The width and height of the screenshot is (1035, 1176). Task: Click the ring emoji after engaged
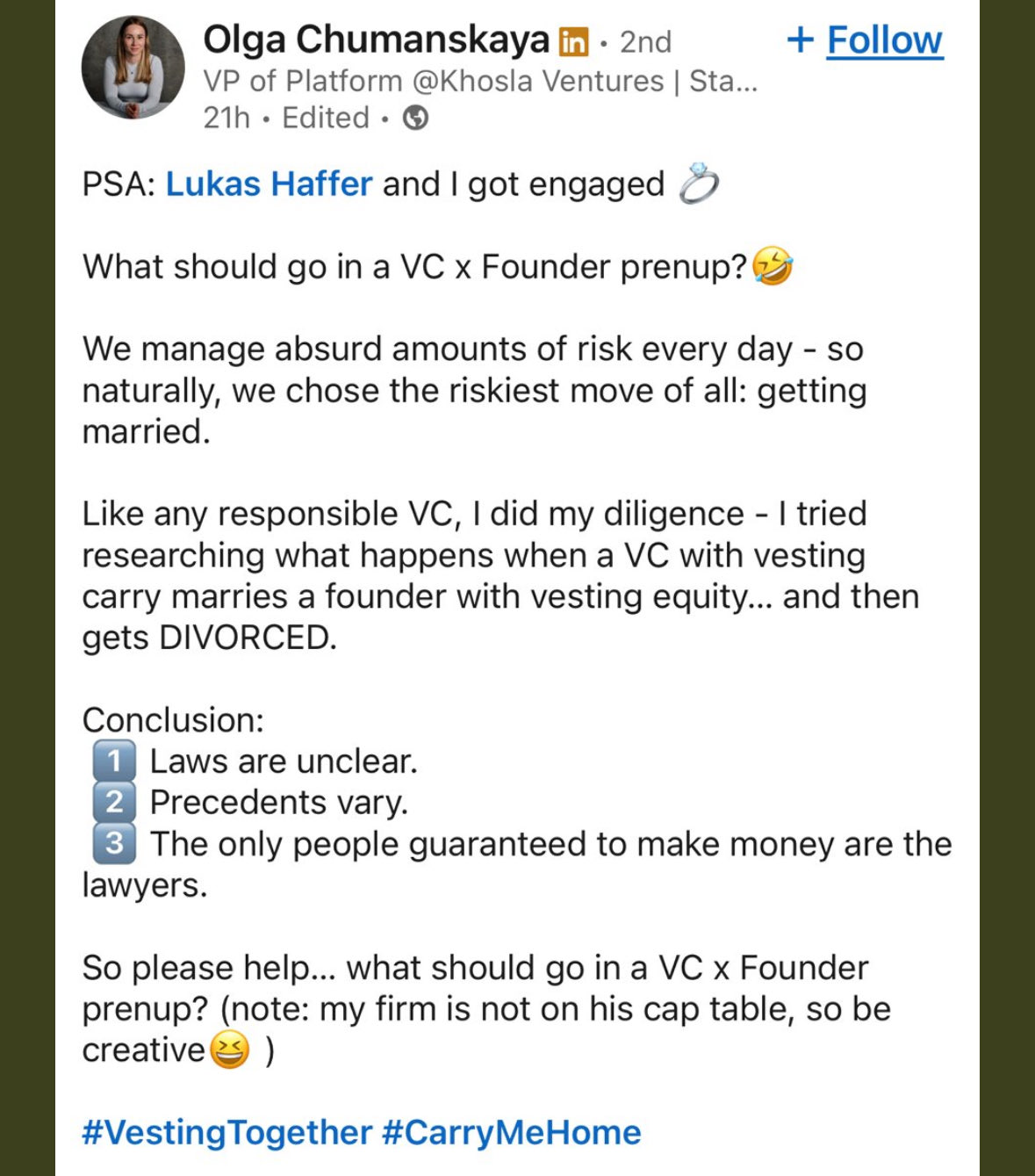699,184
